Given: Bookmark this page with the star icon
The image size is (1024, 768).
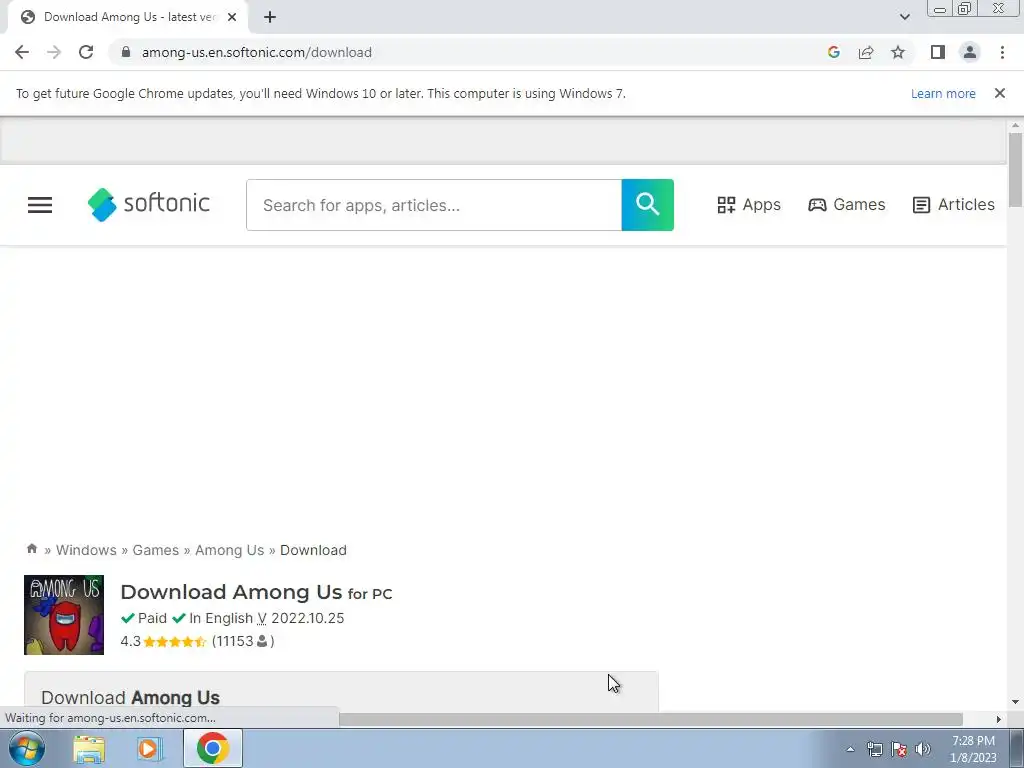Looking at the screenshot, I should (x=898, y=52).
